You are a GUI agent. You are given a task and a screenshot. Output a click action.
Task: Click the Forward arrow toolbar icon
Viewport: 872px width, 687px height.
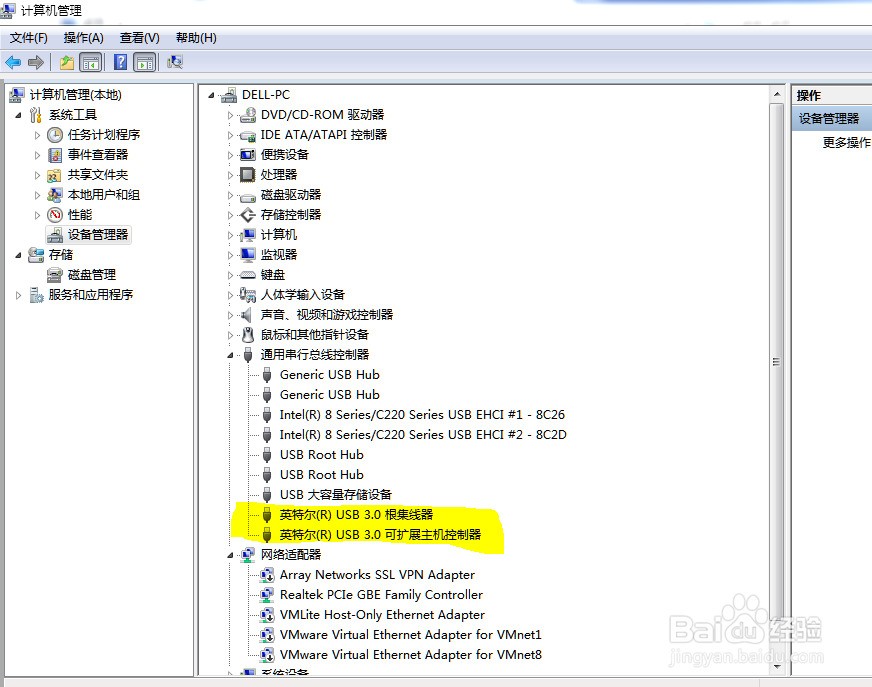(36, 62)
